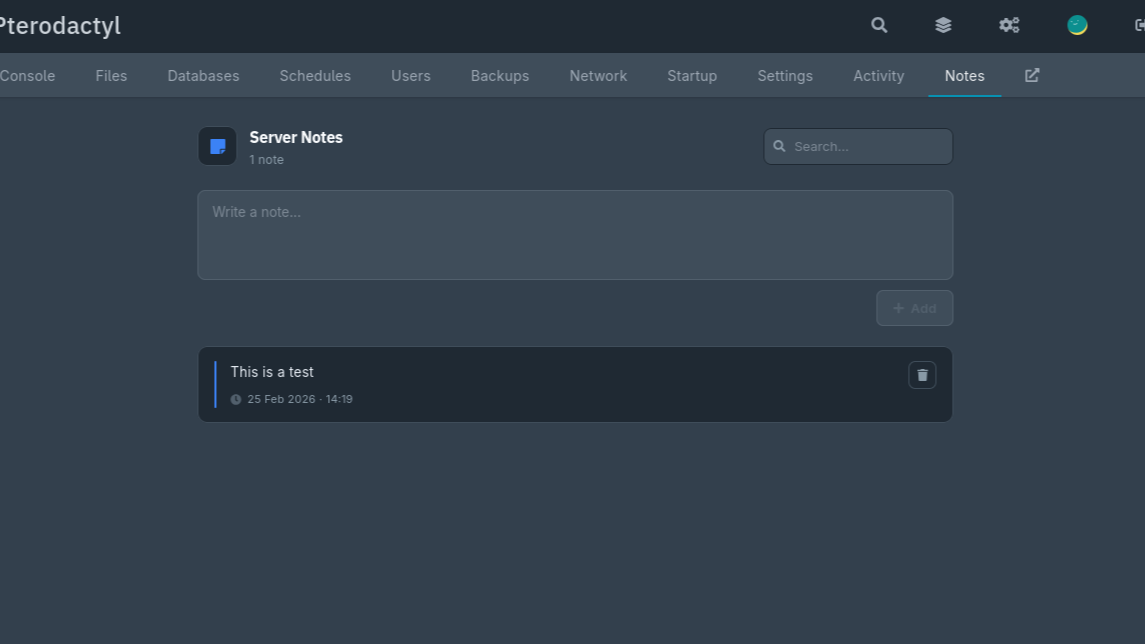
Task: Select the Schedules tab
Action: (x=315, y=76)
